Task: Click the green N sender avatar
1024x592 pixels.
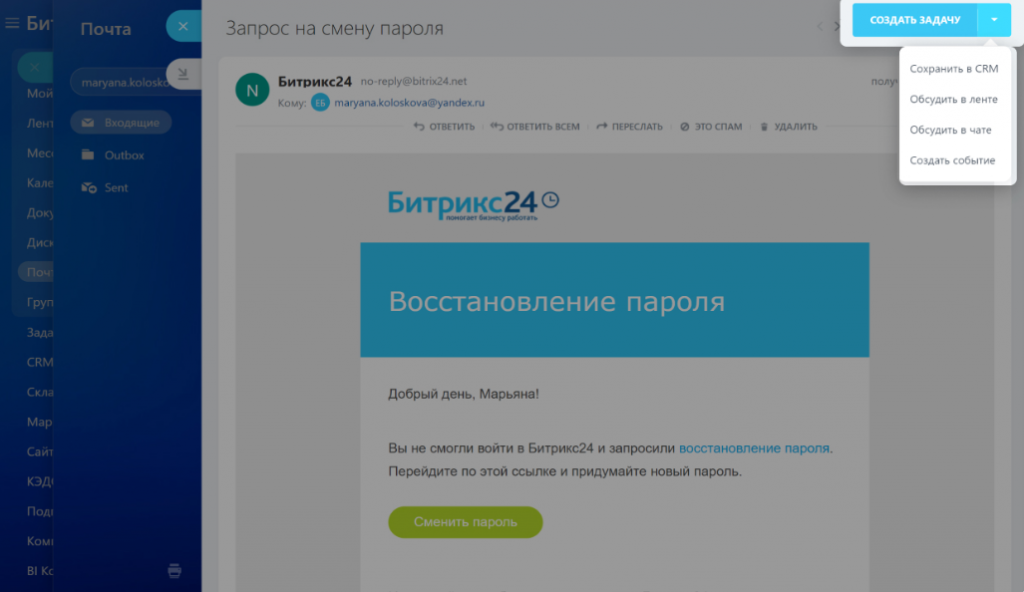Action: tap(252, 90)
